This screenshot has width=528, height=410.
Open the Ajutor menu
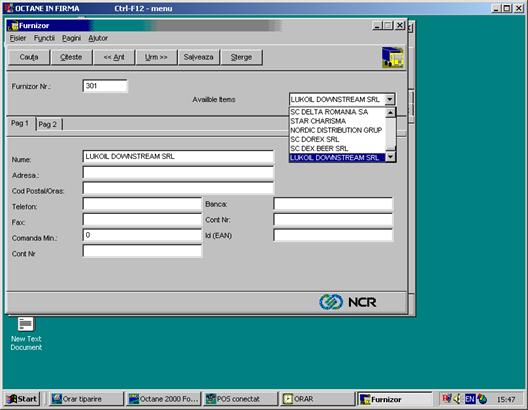[98, 38]
